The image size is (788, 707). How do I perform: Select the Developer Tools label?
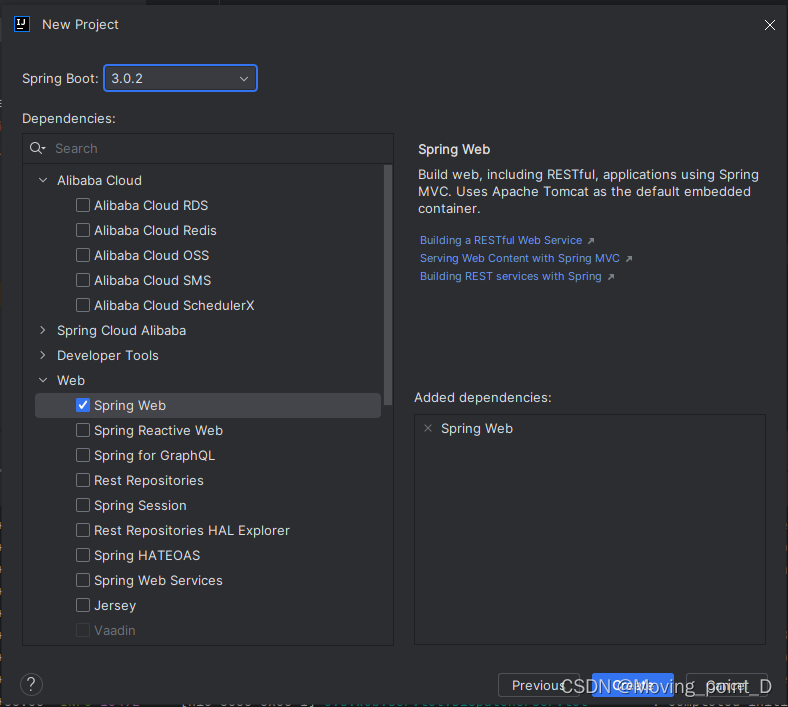point(108,355)
